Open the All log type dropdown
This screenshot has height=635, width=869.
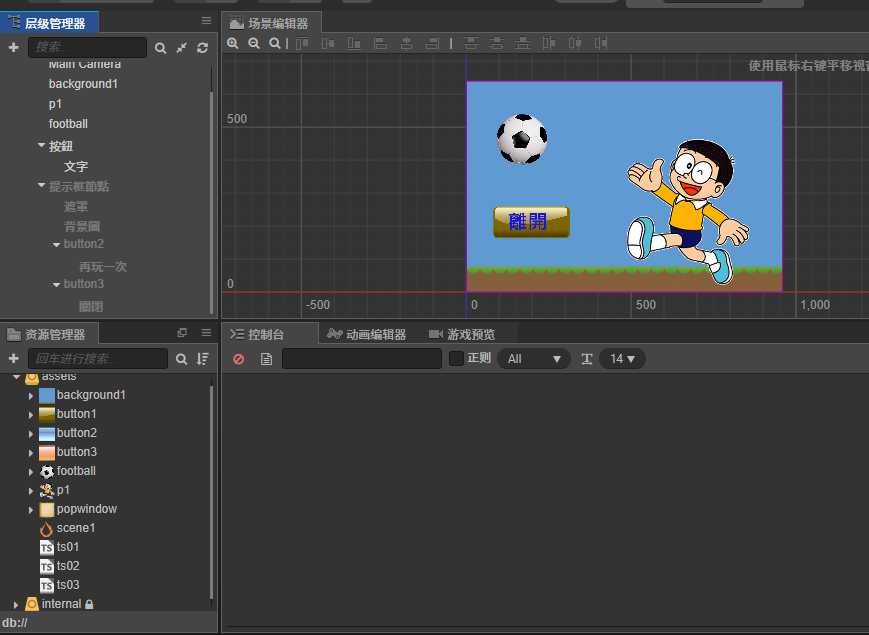pos(534,359)
